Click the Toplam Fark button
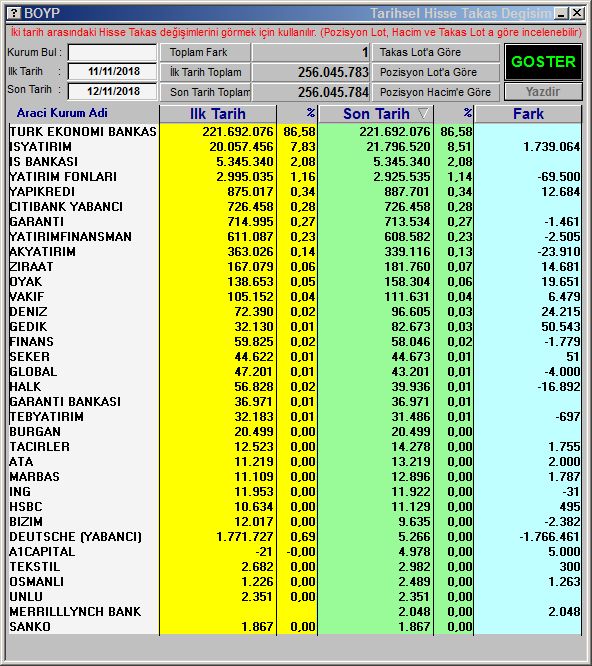Image resolution: width=592 pixels, height=666 pixels. click(x=205, y=52)
